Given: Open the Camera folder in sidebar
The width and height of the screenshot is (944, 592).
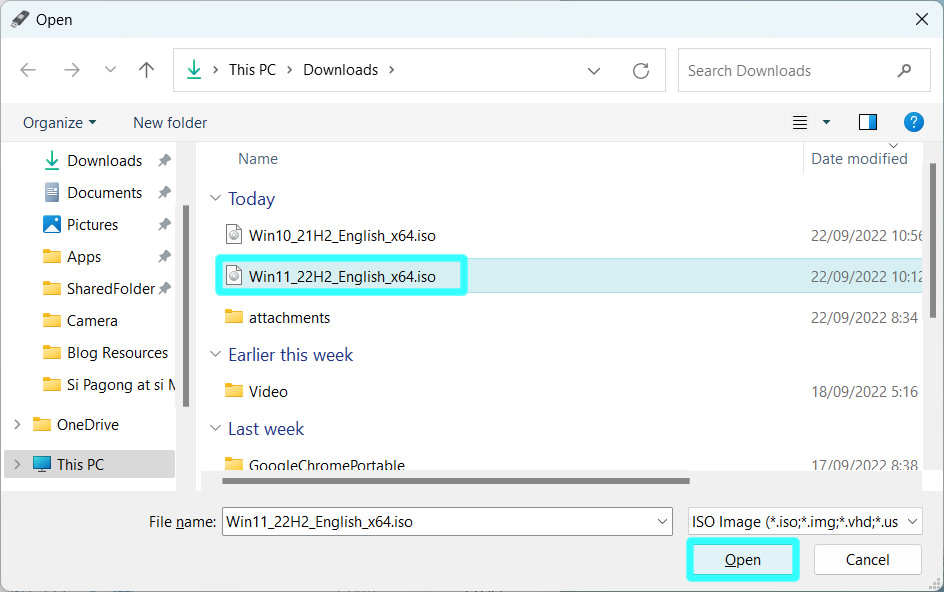Looking at the screenshot, I should click(92, 320).
